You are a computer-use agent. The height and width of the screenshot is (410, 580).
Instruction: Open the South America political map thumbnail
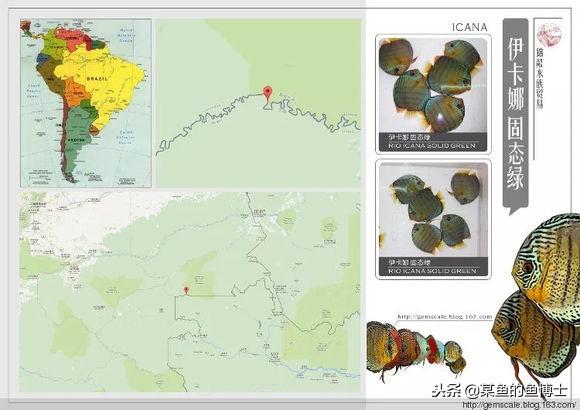coord(86,103)
